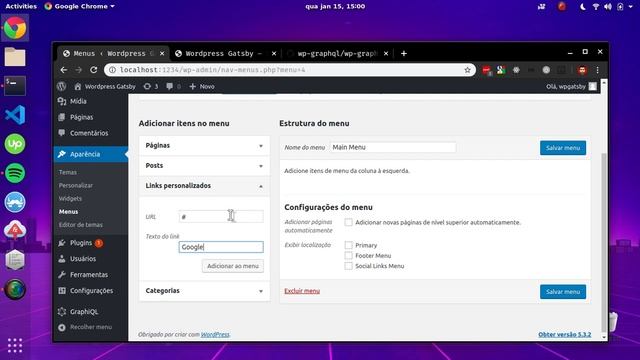Screen dimensions: 640x360
Task: Open the Olá, wpgatsby user menu
Action: [571, 86]
